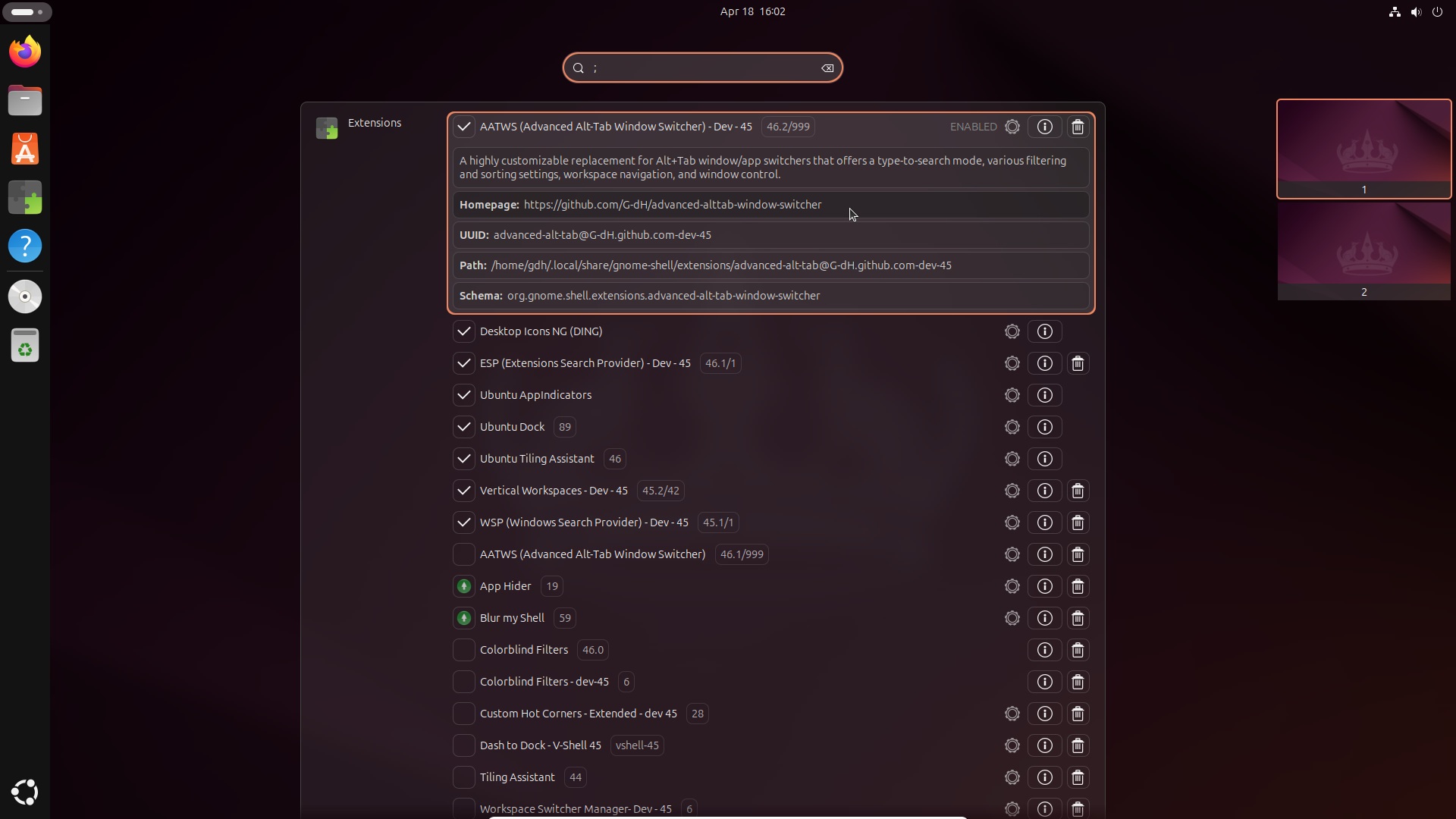This screenshot has height=819, width=1456.
Task: Expand Custom Hot Corners Extended dev-45 info
Action: [1044, 713]
